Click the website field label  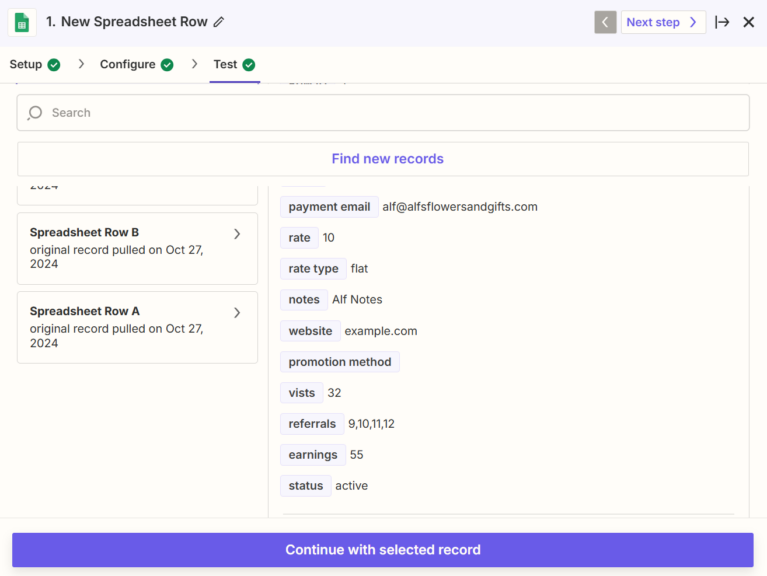pyautogui.click(x=310, y=331)
